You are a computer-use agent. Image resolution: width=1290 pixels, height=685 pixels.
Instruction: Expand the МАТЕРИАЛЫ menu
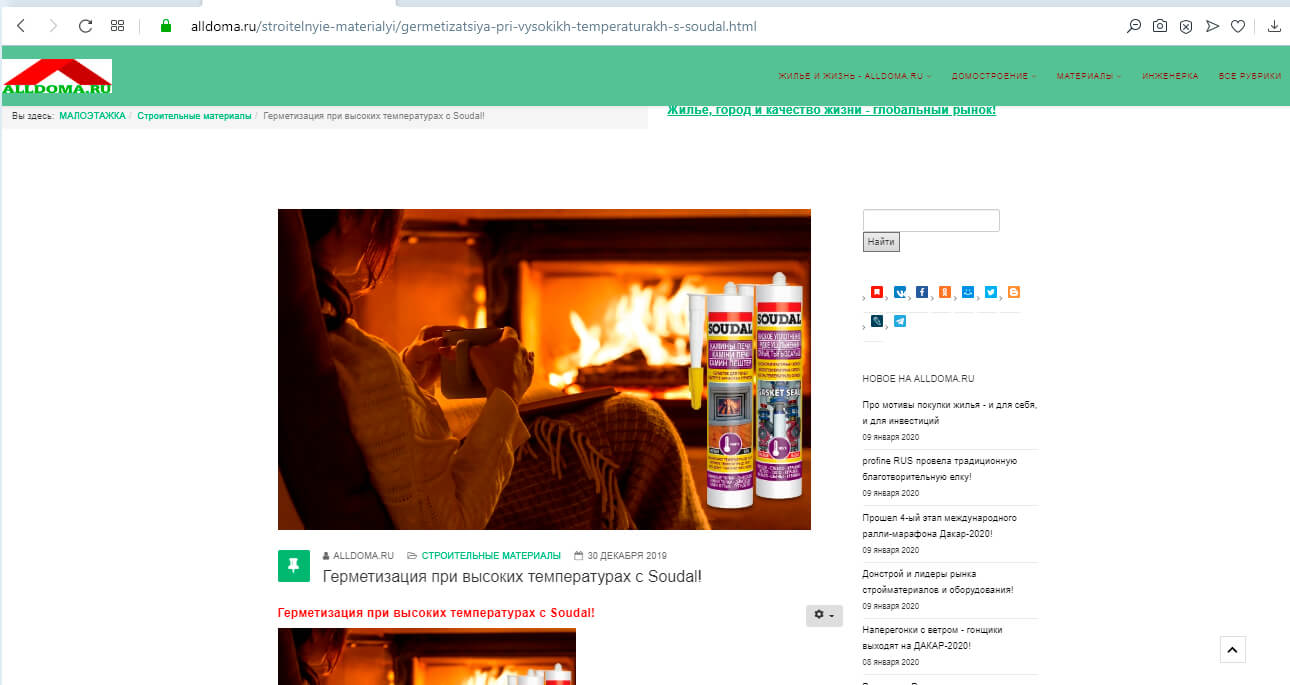coord(1089,76)
